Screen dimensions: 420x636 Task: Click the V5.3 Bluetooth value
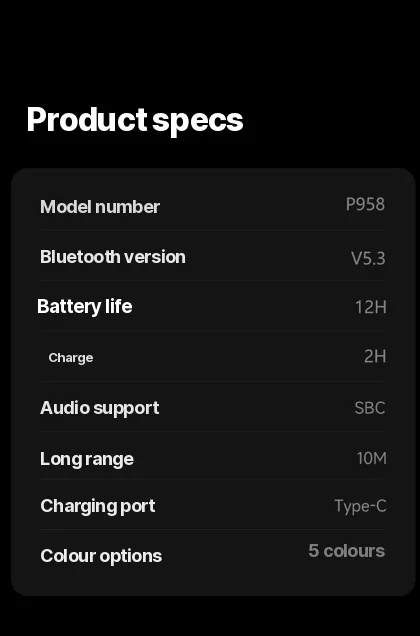pyautogui.click(x=368, y=258)
